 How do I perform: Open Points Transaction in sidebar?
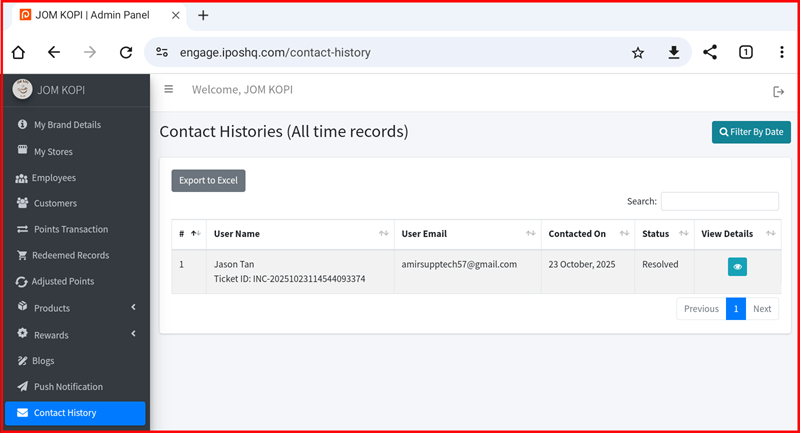(70, 229)
